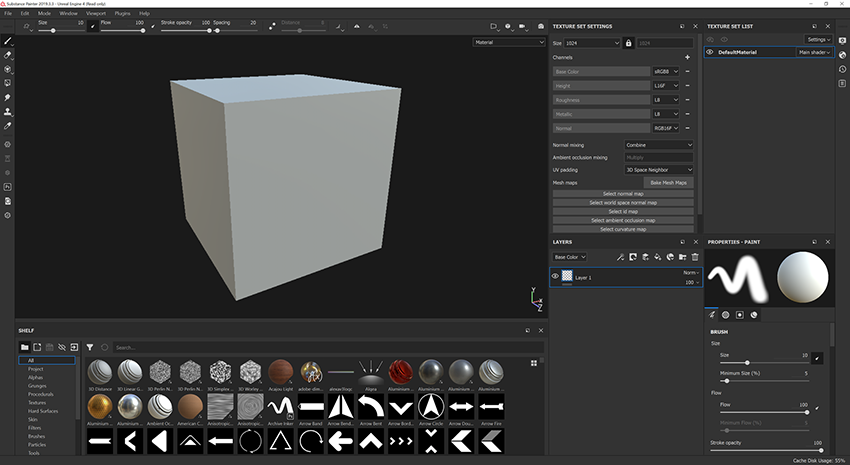Viewport: 850px width, 465px height.
Task: Toggle the size lock icon
Action: tap(628, 43)
